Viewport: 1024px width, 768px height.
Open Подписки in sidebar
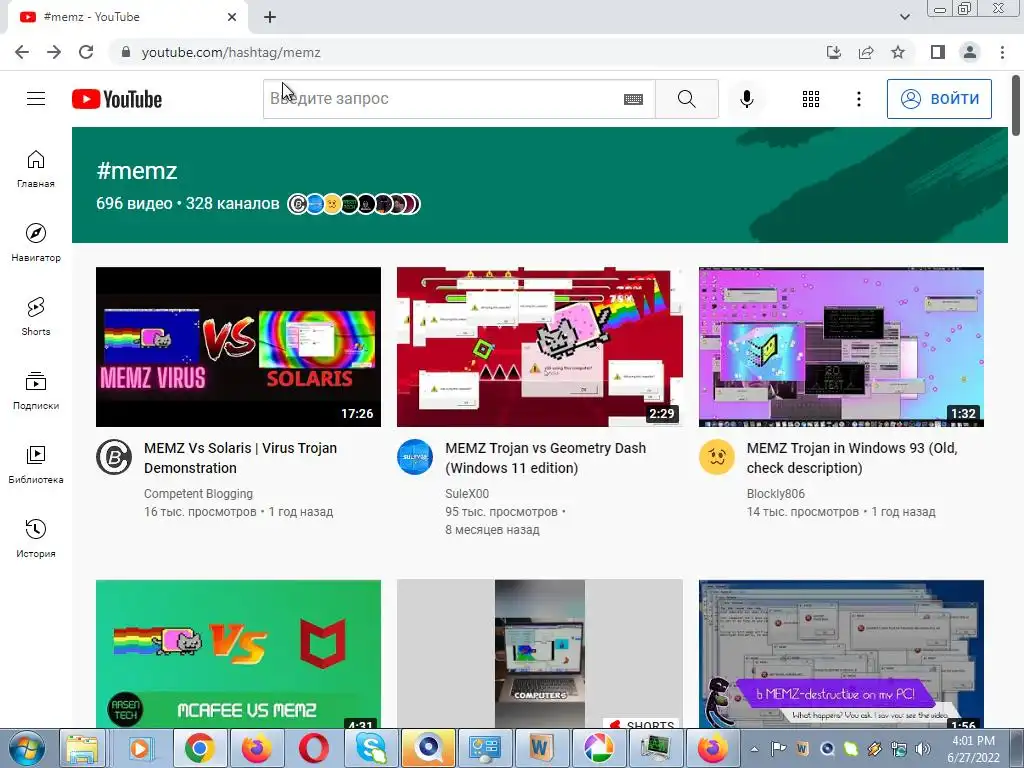click(36, 391)
